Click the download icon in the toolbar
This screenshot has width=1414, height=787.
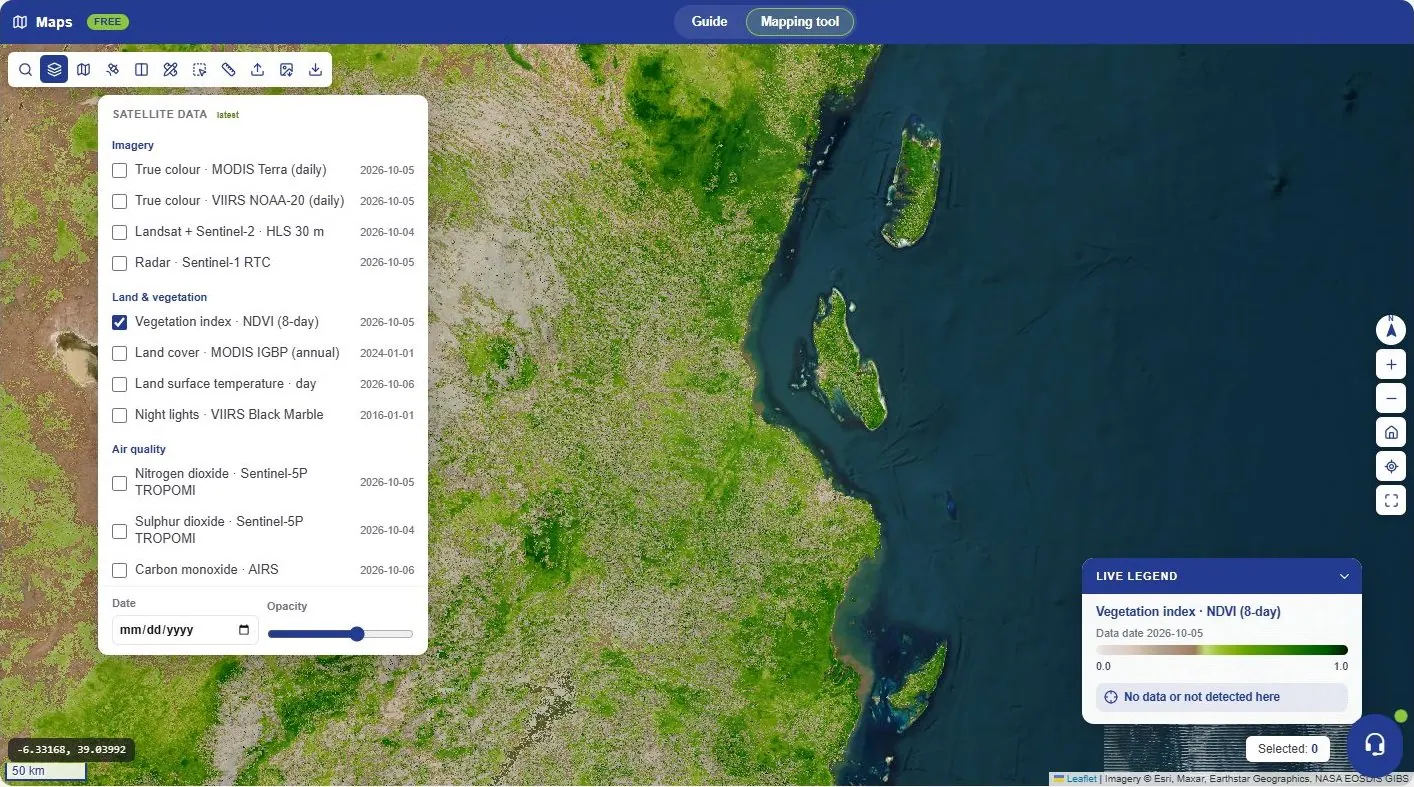tap(315, 70)
